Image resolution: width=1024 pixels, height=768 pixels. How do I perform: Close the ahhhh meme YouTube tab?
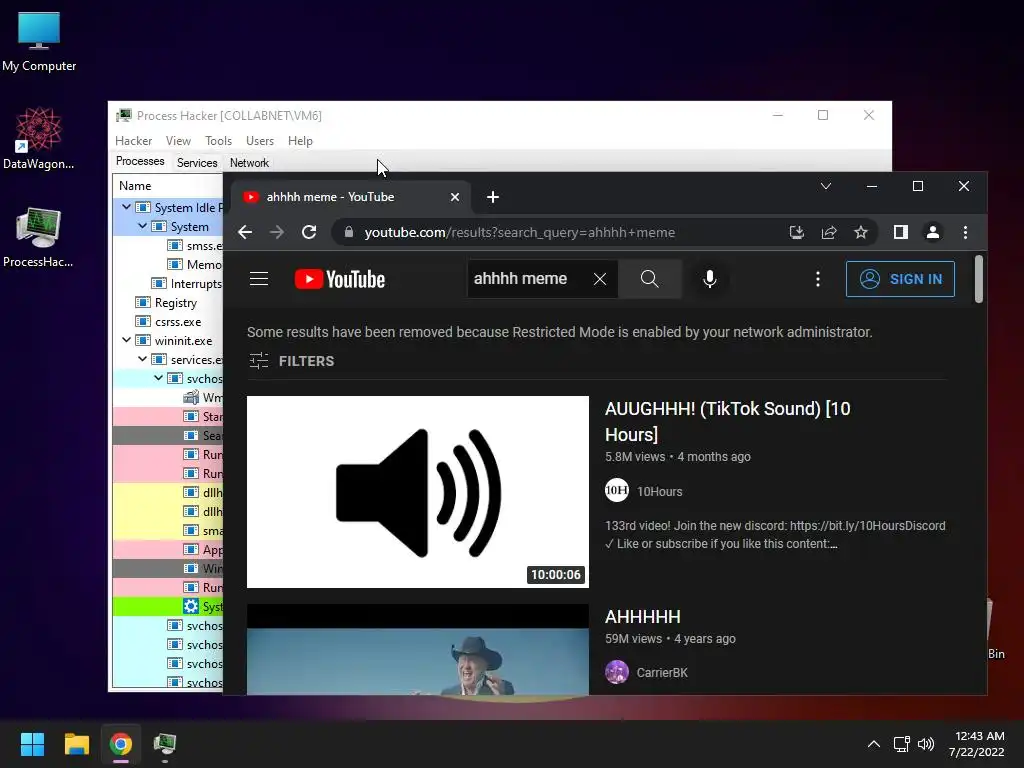(x=455, y=197)
